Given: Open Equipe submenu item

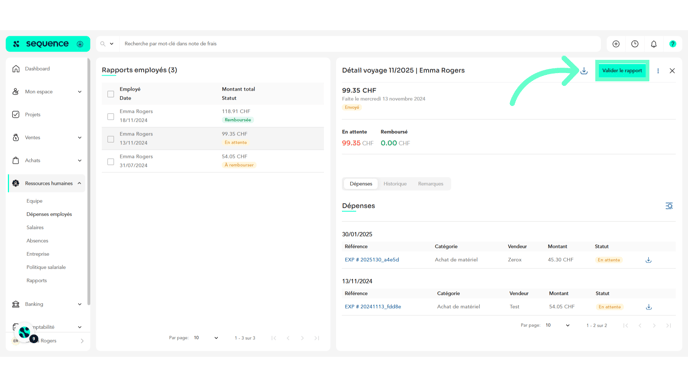Looking at the screenshot, I should pos(34,201).
